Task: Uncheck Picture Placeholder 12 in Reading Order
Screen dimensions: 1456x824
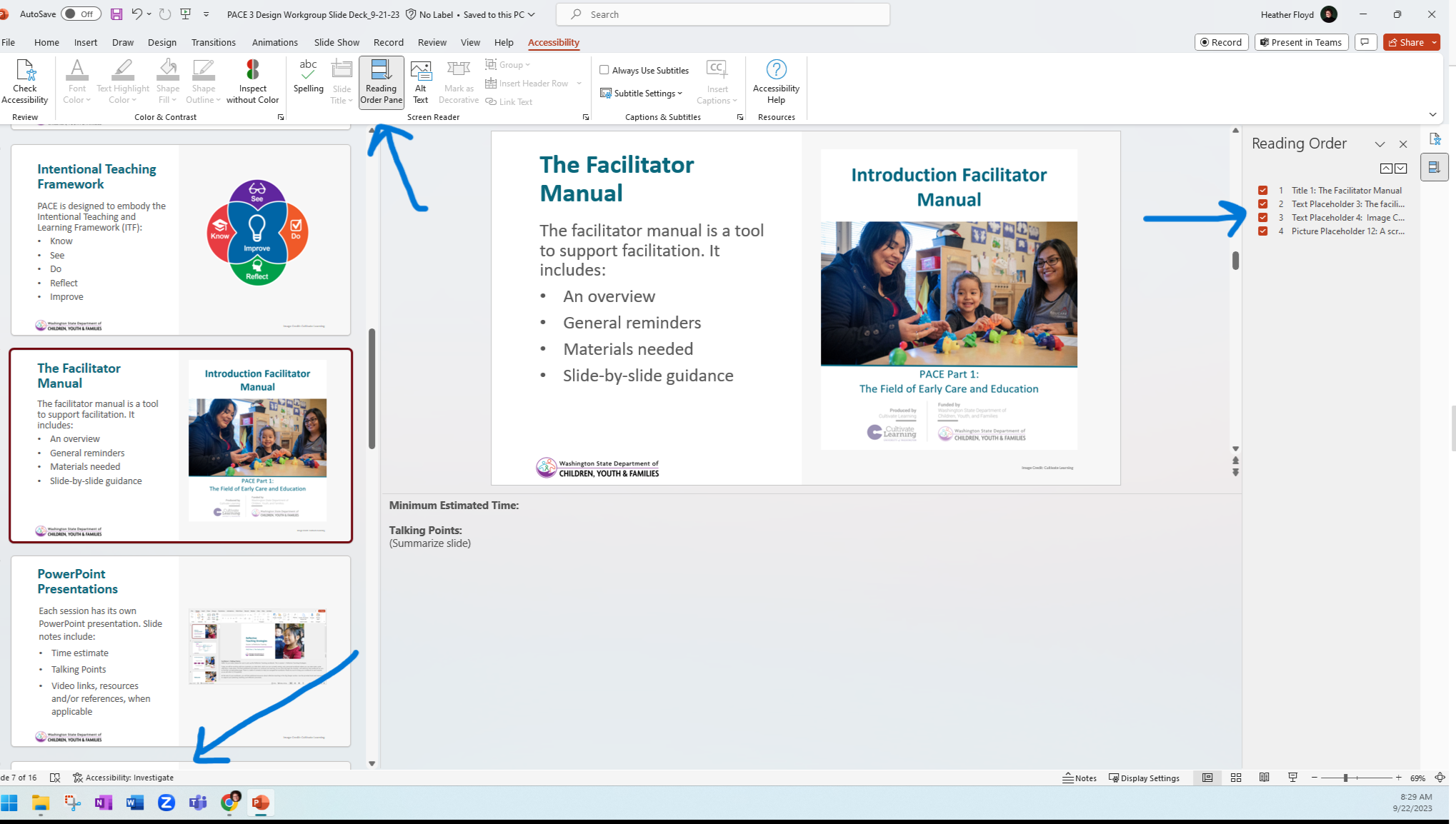Action: [x=1262, y=231]
